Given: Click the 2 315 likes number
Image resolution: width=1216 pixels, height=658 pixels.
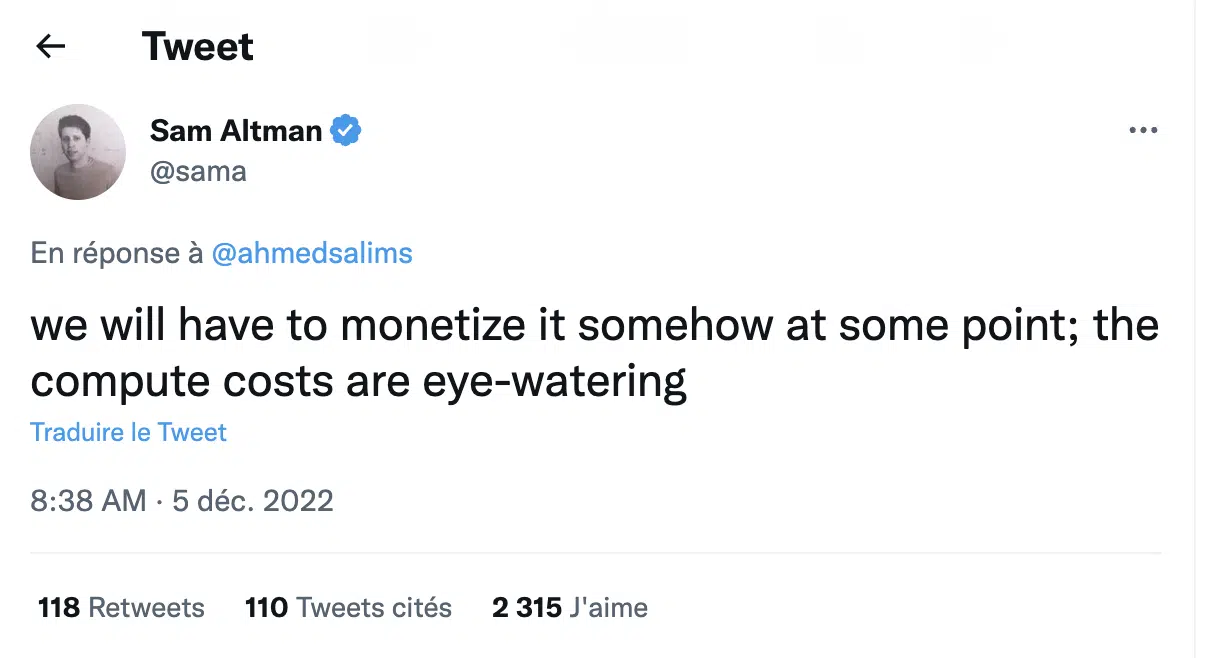Looking at the screenshot, I should (x=526, y=607).
